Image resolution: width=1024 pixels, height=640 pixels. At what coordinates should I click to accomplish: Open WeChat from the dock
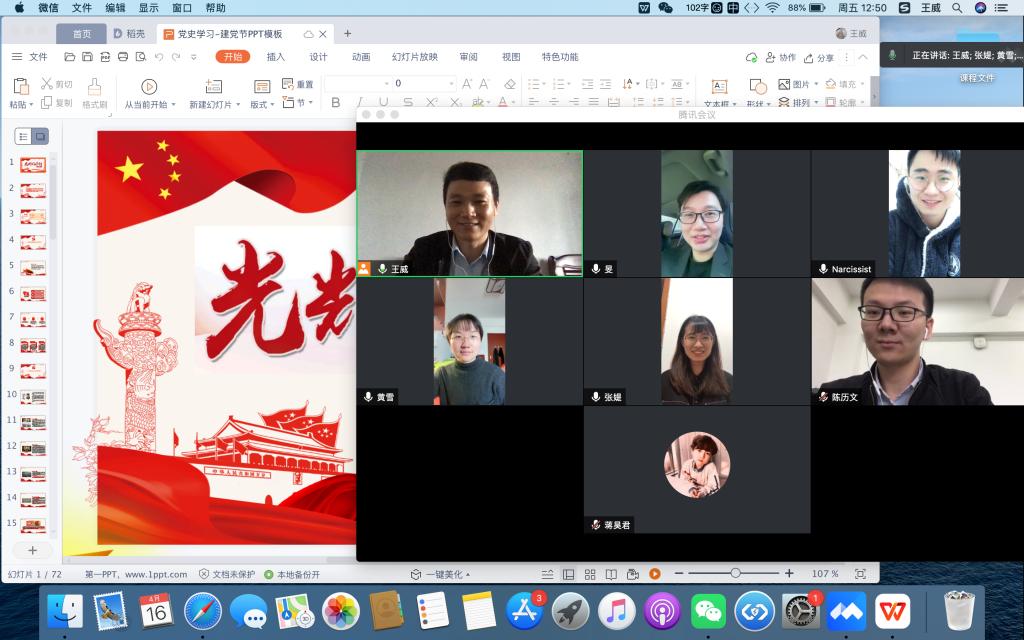pos(709,610)
